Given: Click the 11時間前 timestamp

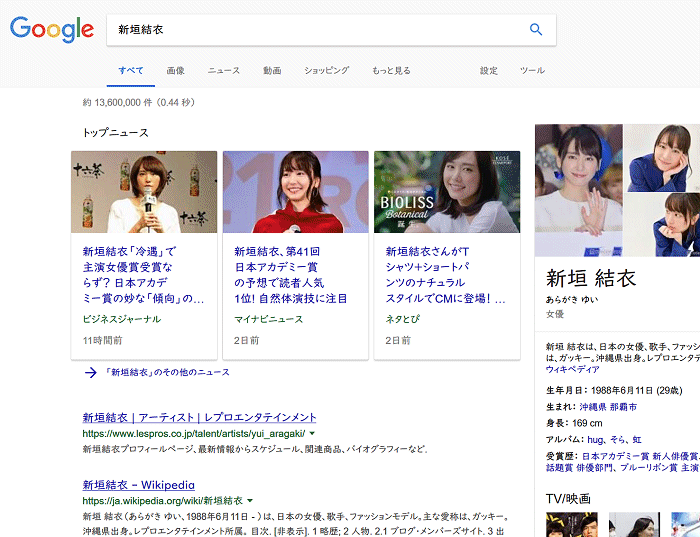Looking at the screenshot, I should click(102, 341).
